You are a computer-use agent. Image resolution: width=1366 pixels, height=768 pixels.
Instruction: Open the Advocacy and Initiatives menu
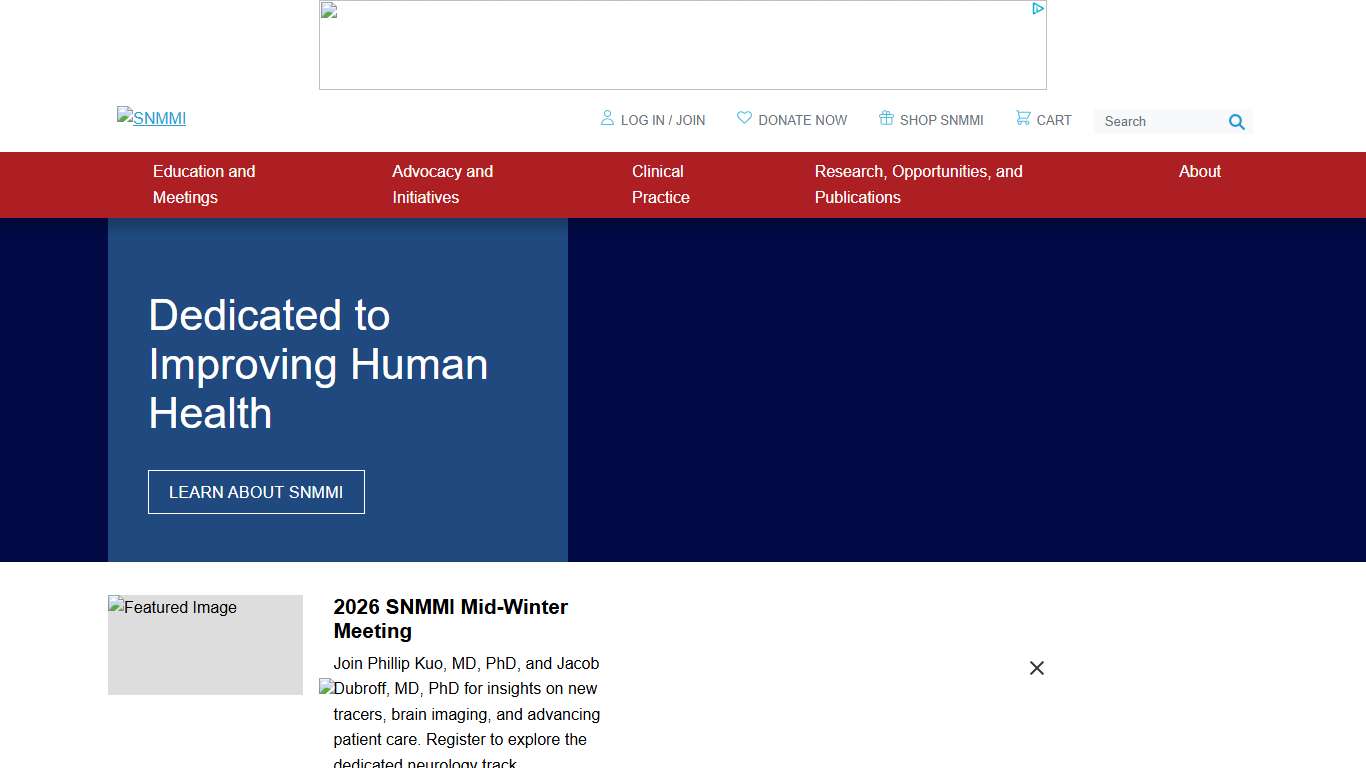[442, 184]
